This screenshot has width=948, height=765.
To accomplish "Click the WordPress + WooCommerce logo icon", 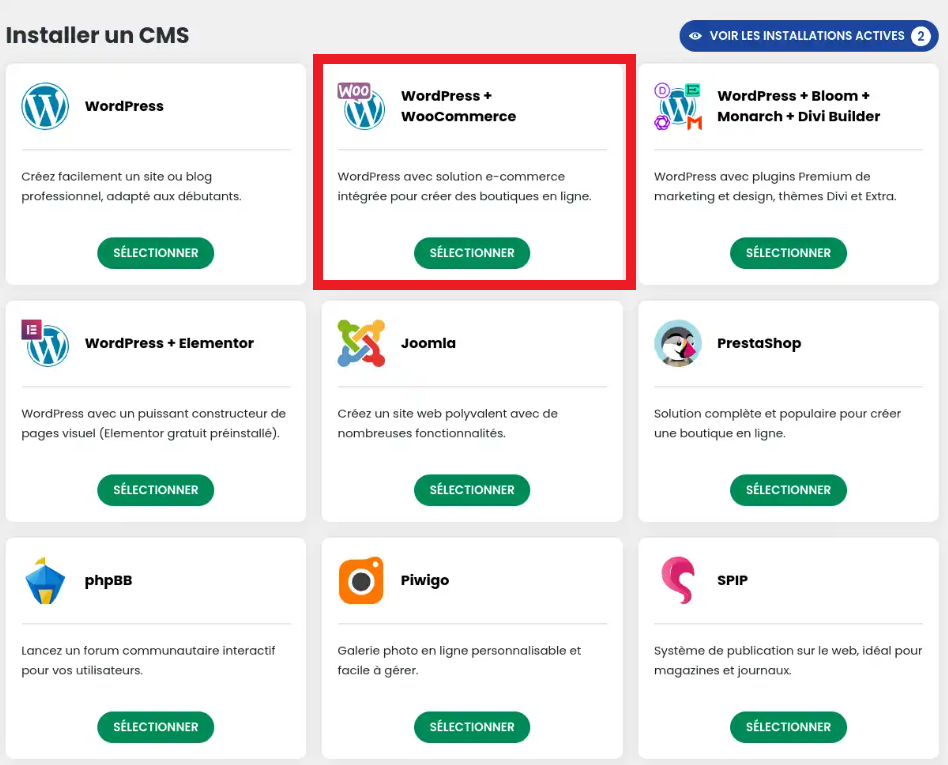I will point(361,106).
